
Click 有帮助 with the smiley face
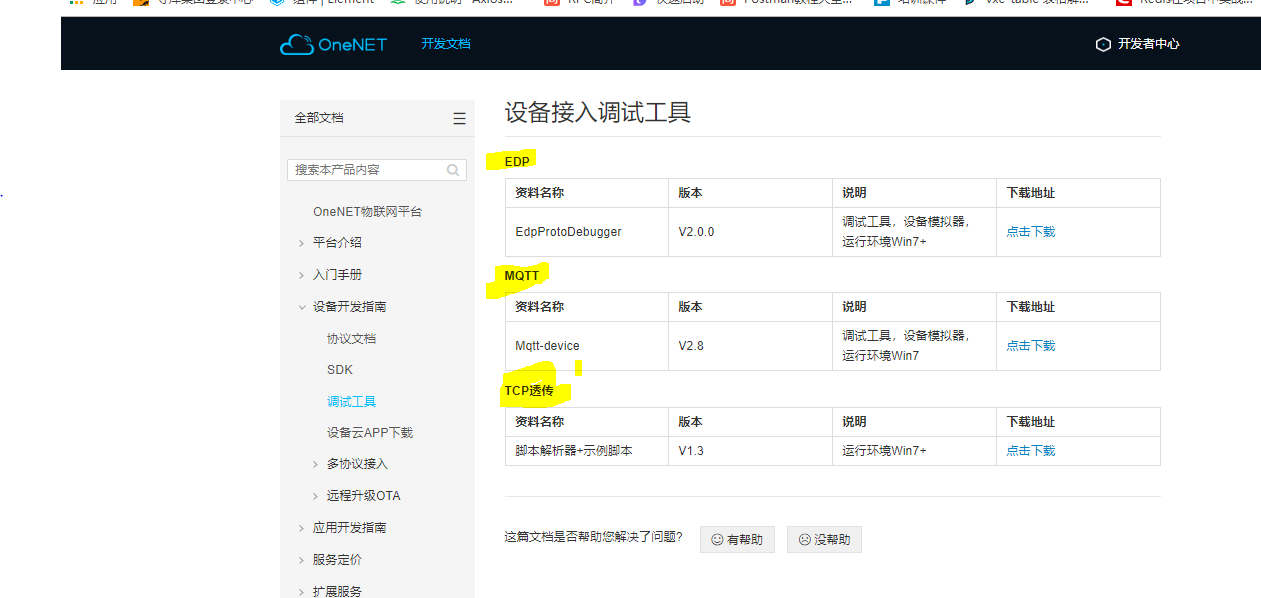tap(737, 539)
